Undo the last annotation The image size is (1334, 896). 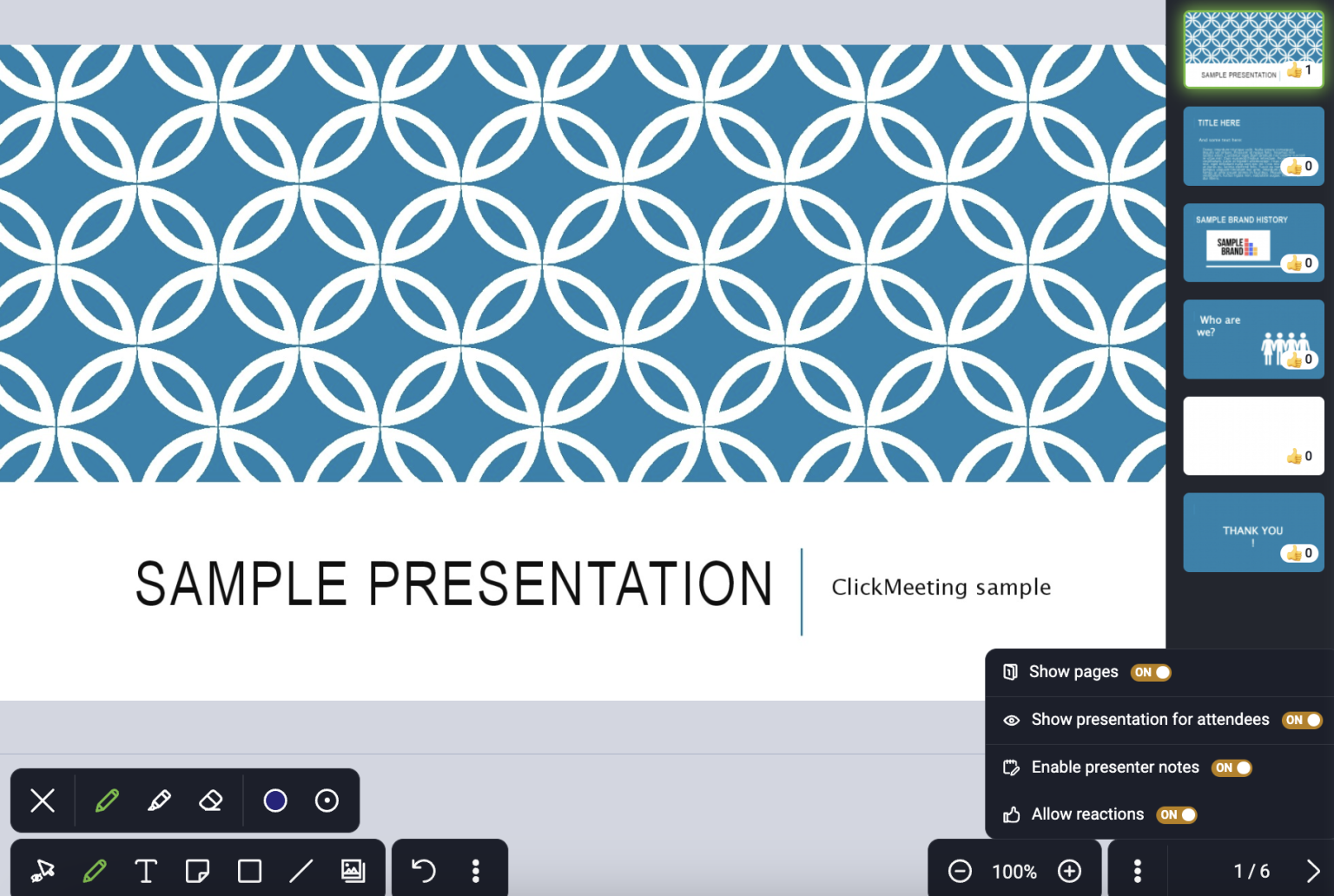pos(424,869)
